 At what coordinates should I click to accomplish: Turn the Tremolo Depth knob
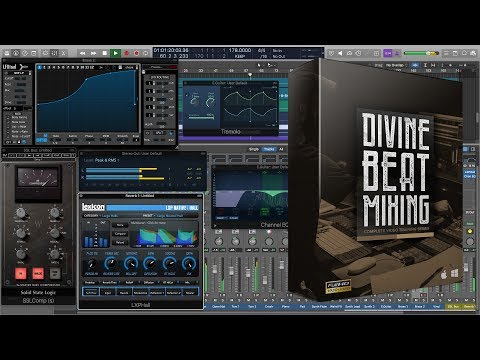click(x=211, y=101)
